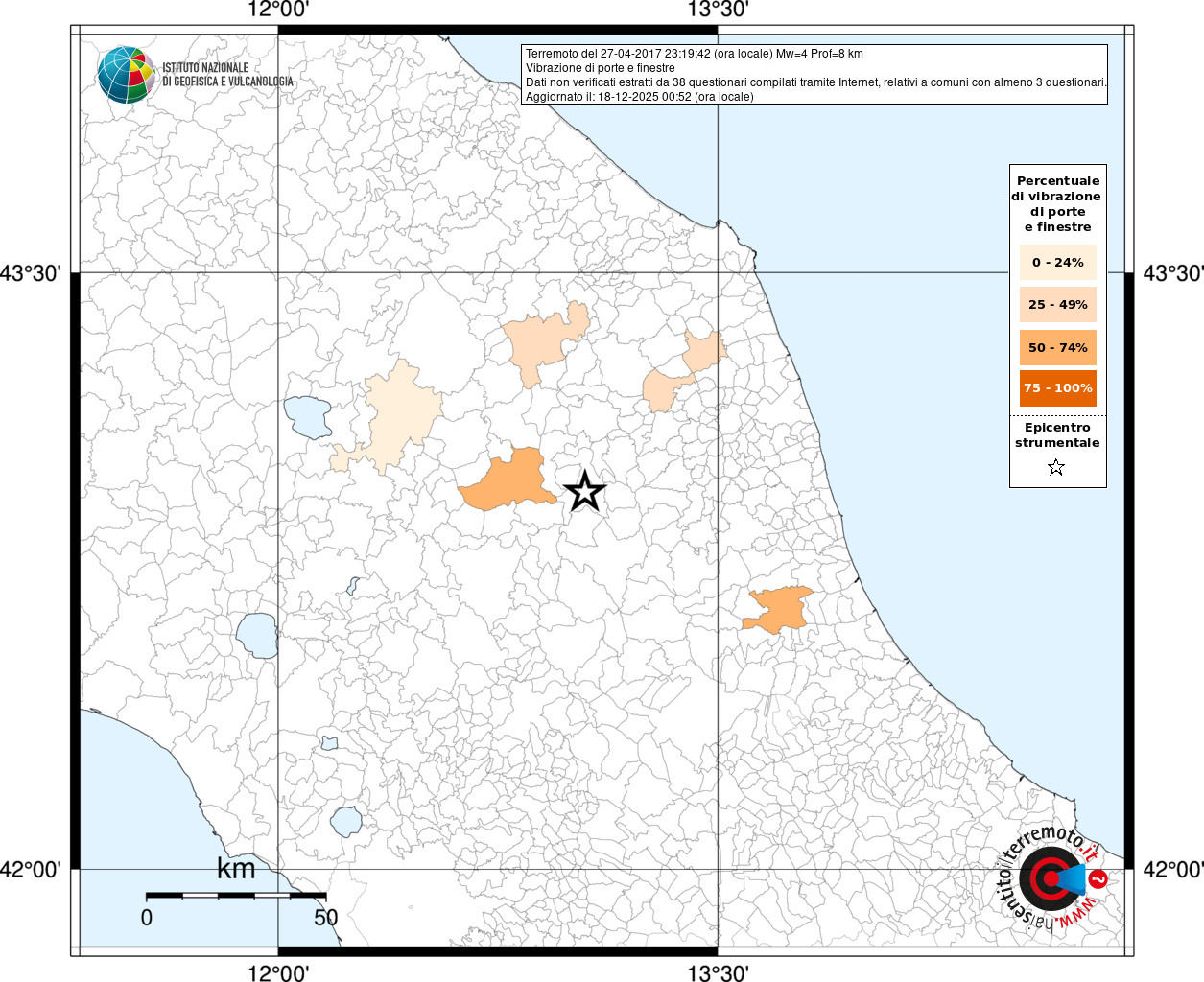Screen dimensions: 1204x982
Task: Click the orange municipality west of the epicenter
Action: tap(507, 480)
